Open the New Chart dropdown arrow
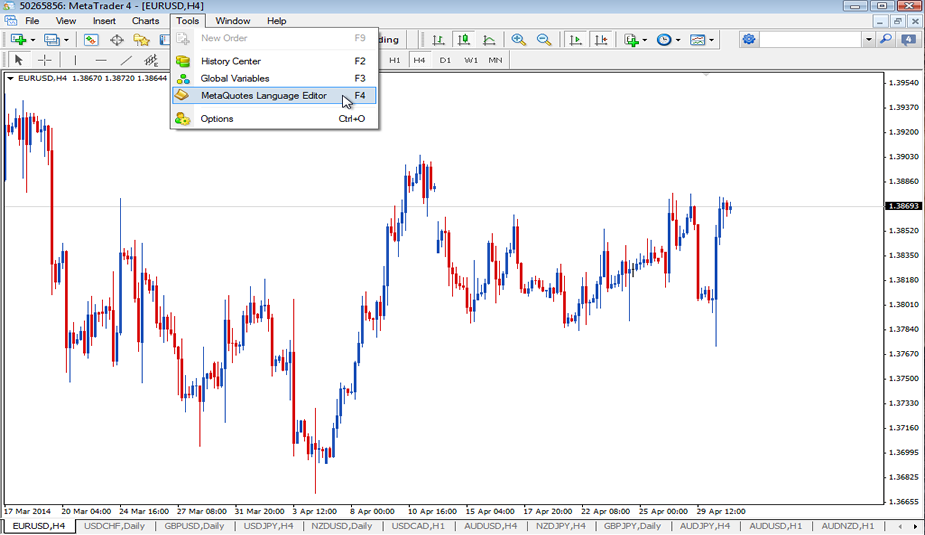Screen dimensions: 925x535 point(32,40)
